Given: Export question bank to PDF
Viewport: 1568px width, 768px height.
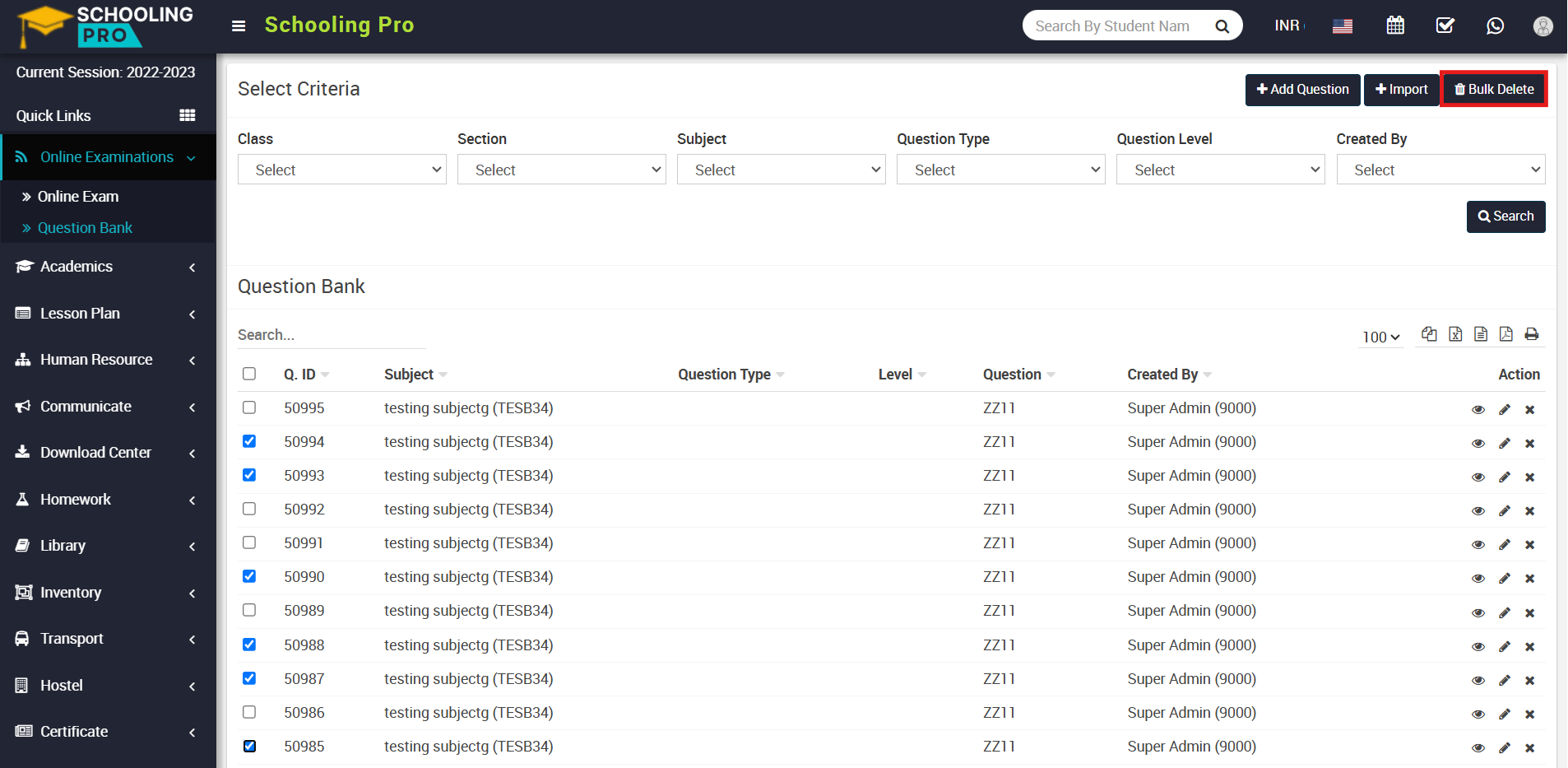Looking at the screenshot, I should pyautogui.click(x=1506, y=334).
